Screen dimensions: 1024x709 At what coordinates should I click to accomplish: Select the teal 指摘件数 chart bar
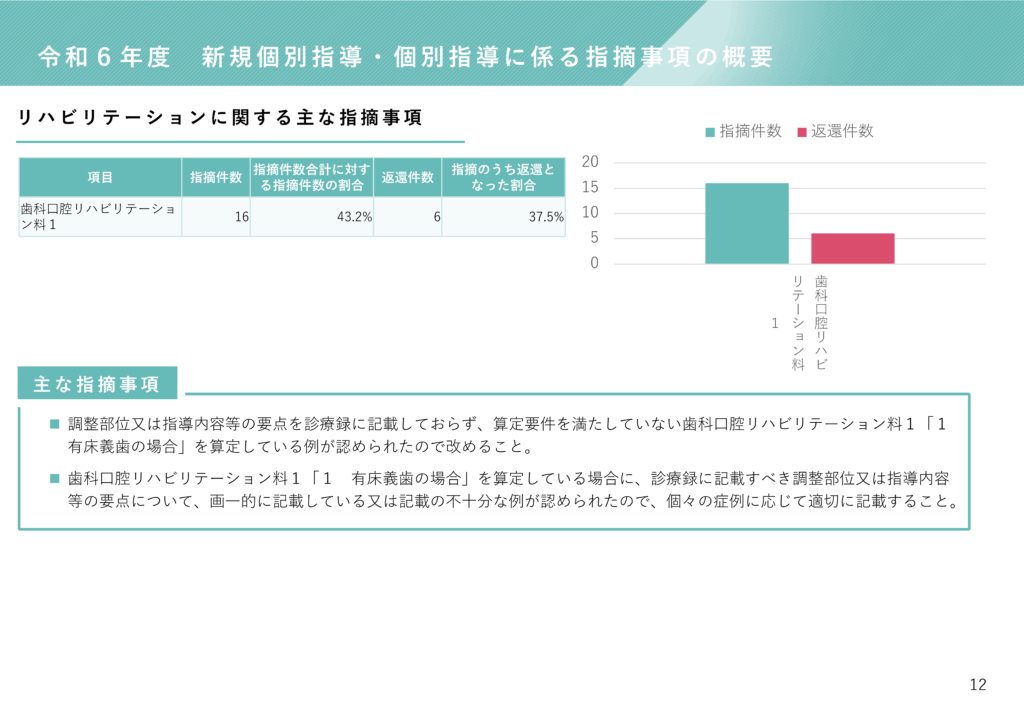click(746, 223)
